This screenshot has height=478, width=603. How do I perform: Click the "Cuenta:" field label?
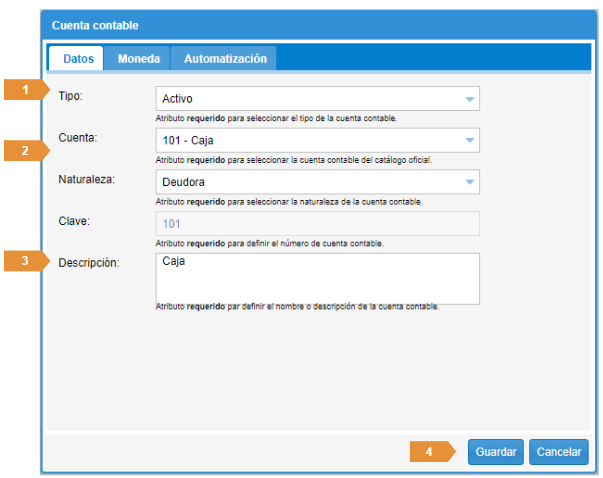click(78, 138)
